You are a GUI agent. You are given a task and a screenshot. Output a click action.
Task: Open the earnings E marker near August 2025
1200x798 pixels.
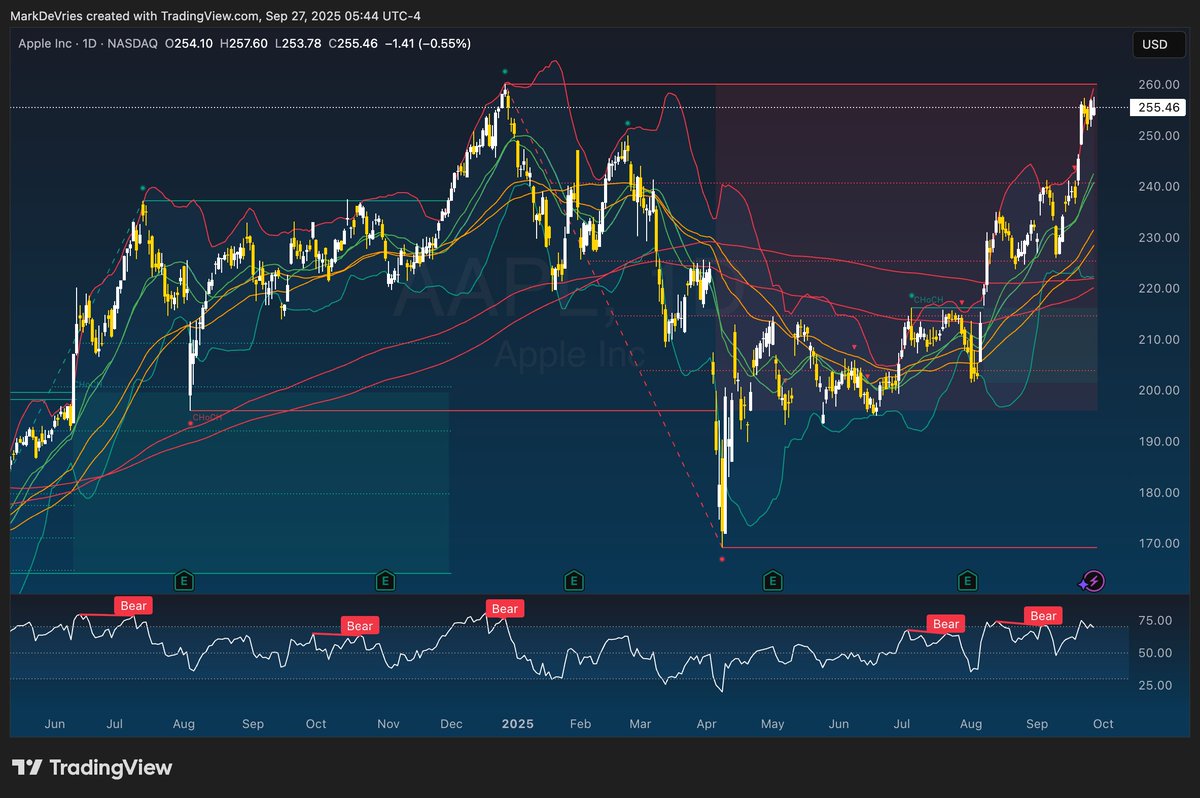click(x=968, y=580)
